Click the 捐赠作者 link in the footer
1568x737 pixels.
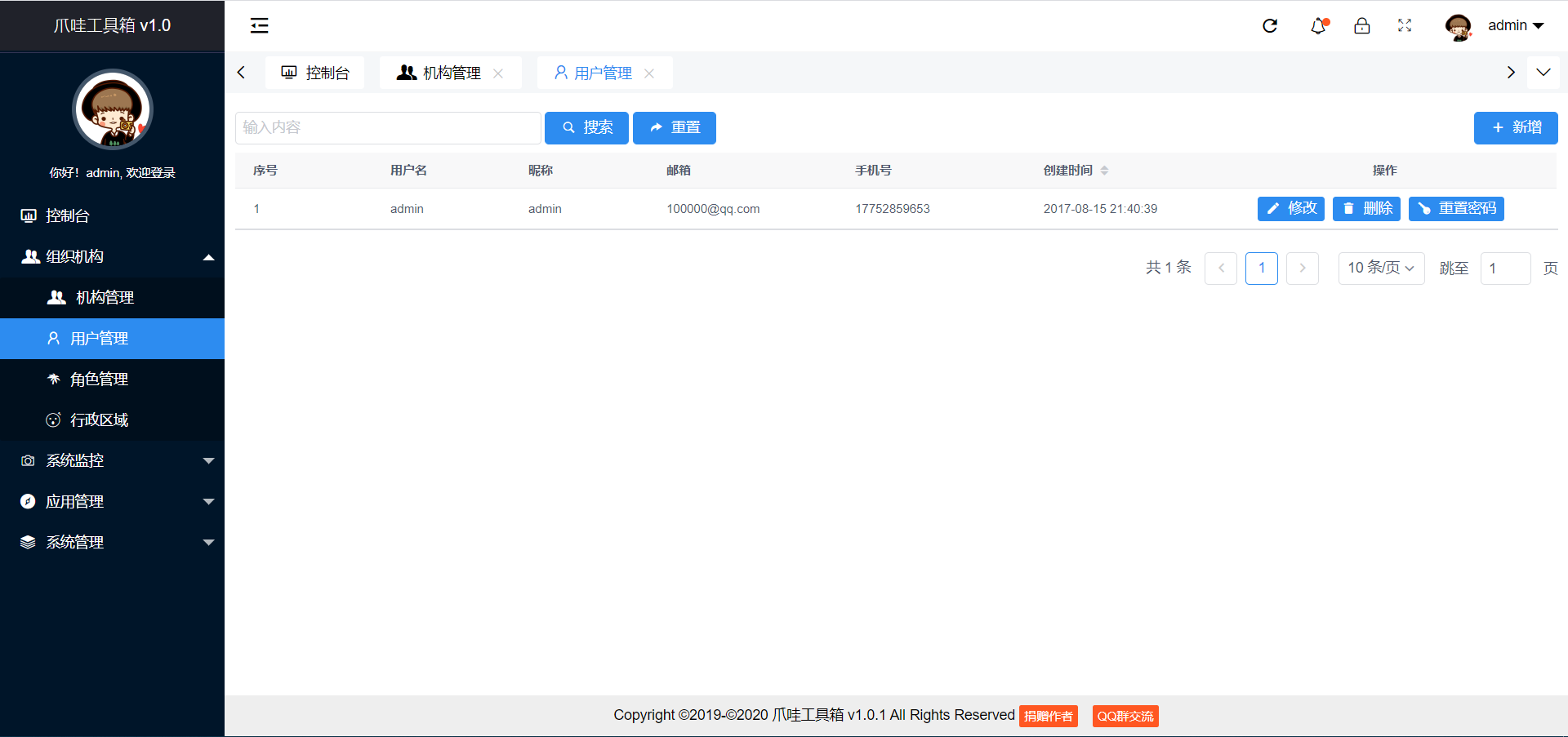(x=1048, y=716)
